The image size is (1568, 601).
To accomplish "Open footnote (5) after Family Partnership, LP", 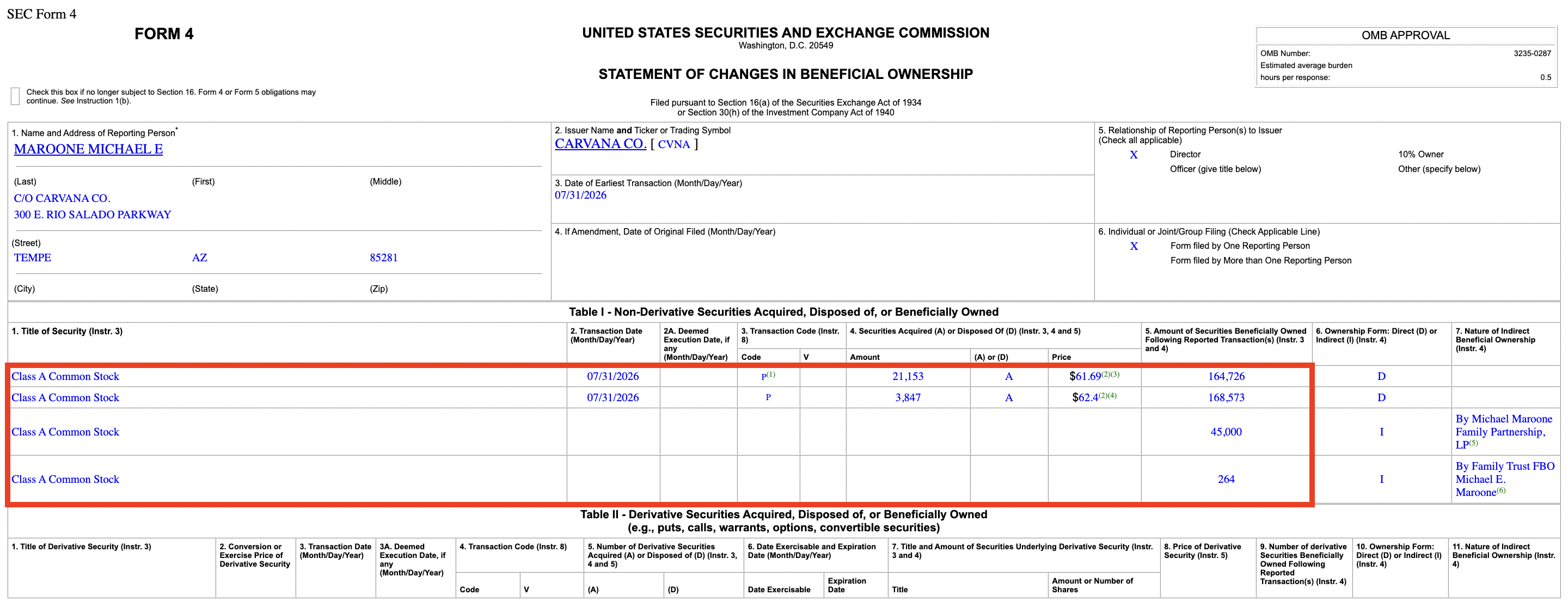I will [x=1474, y=443].
